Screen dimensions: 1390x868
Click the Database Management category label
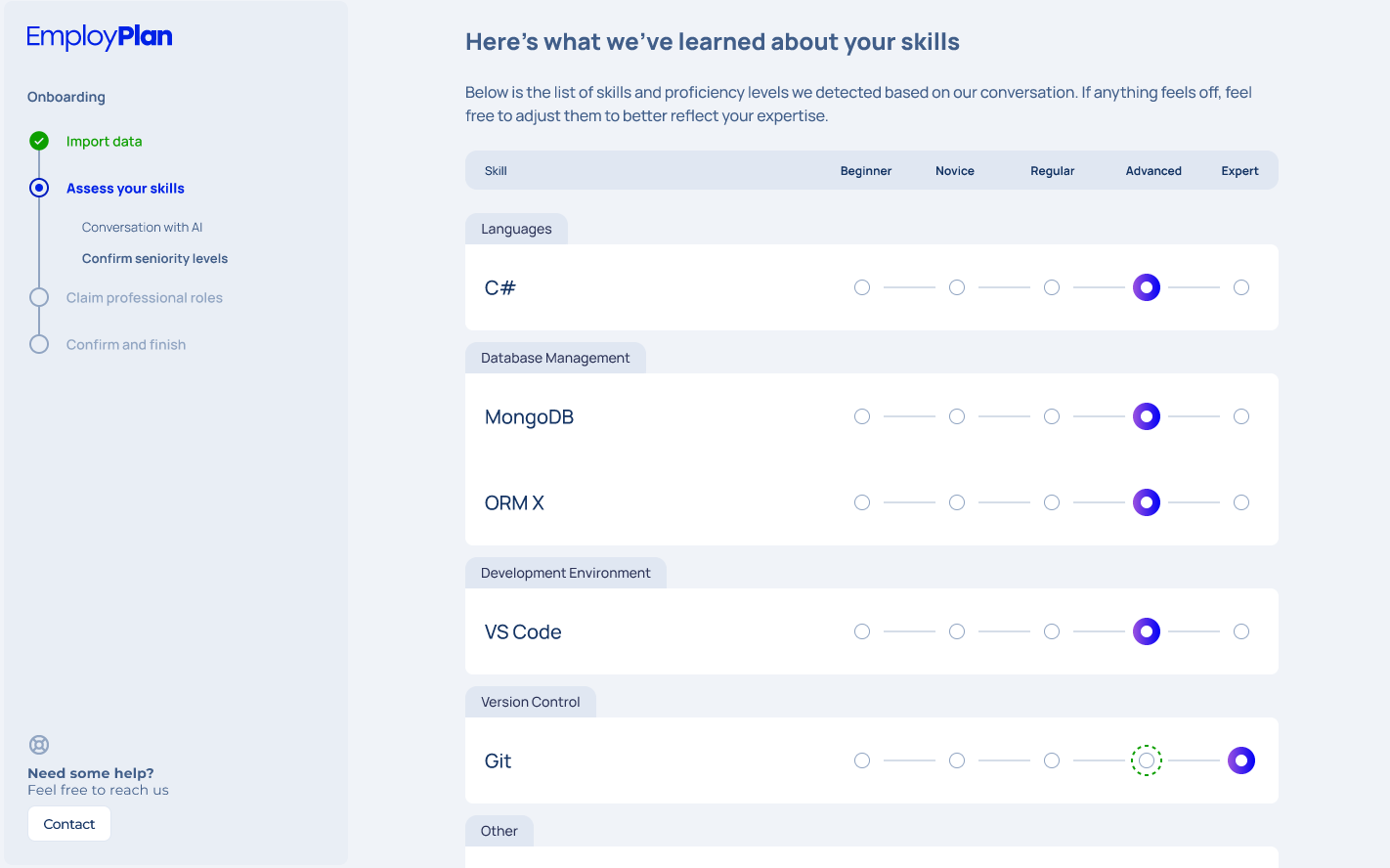tap(555, 358)
